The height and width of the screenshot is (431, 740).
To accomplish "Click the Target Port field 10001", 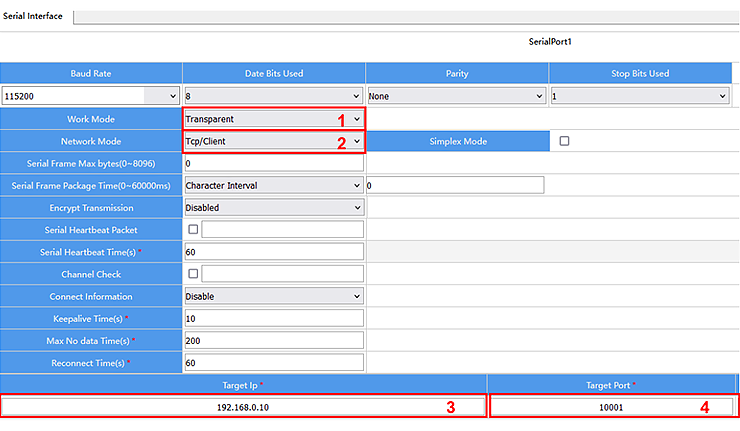I will [x=612, y=407].
